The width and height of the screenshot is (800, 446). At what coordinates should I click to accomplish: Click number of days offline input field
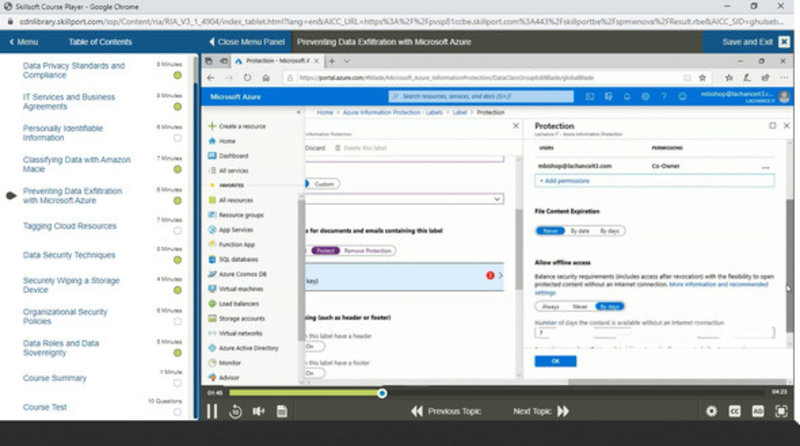[655, 333]
